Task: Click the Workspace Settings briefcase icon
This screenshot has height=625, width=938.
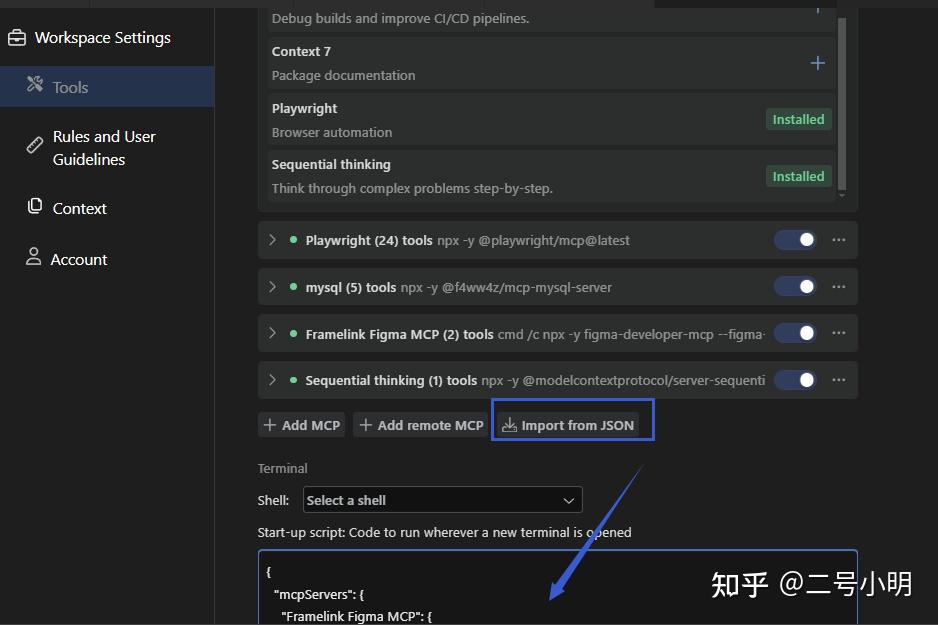Action: 17,38
